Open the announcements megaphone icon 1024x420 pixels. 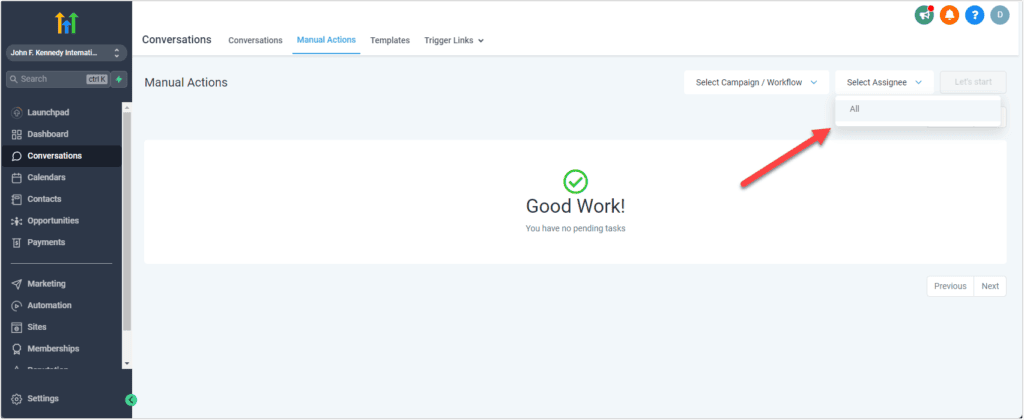[924, 15]
